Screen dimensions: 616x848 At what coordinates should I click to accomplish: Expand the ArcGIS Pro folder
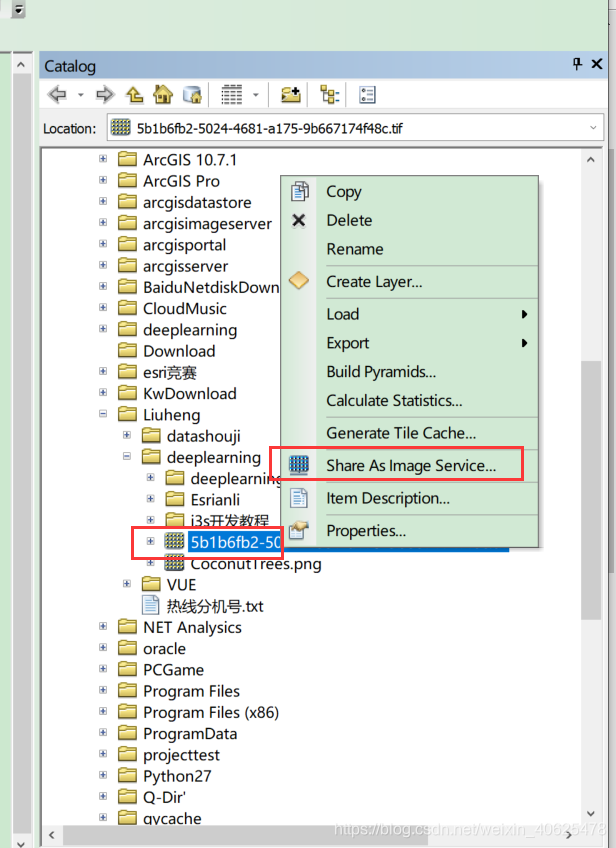click(103, 180)
